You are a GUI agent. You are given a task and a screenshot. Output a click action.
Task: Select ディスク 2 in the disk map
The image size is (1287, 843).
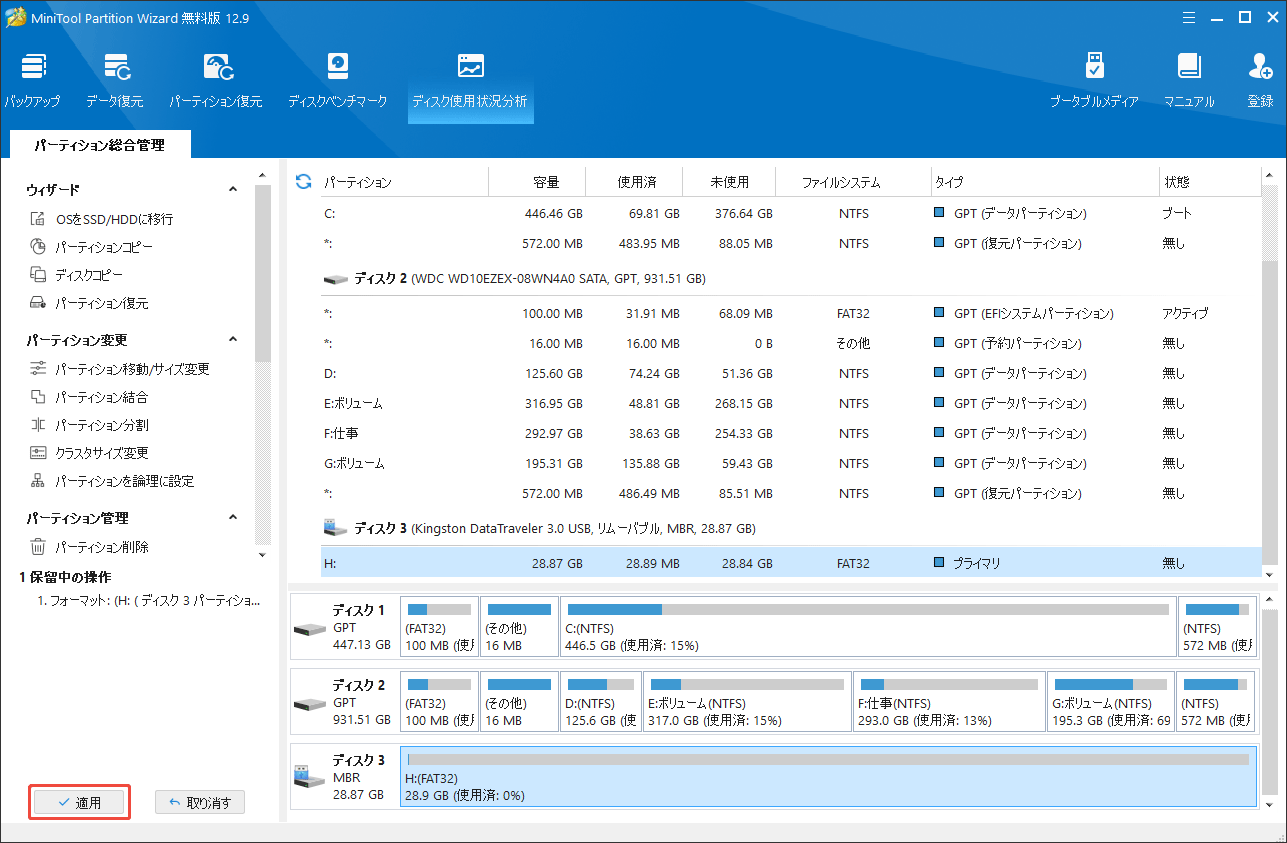click(x=344, y=701)
